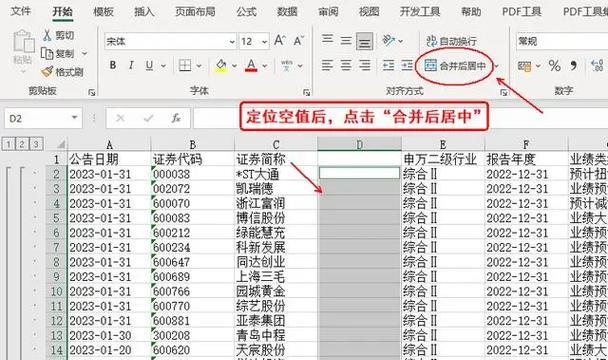Open the 插入 (Insert) ribbon tab

[x=144, y=12]
